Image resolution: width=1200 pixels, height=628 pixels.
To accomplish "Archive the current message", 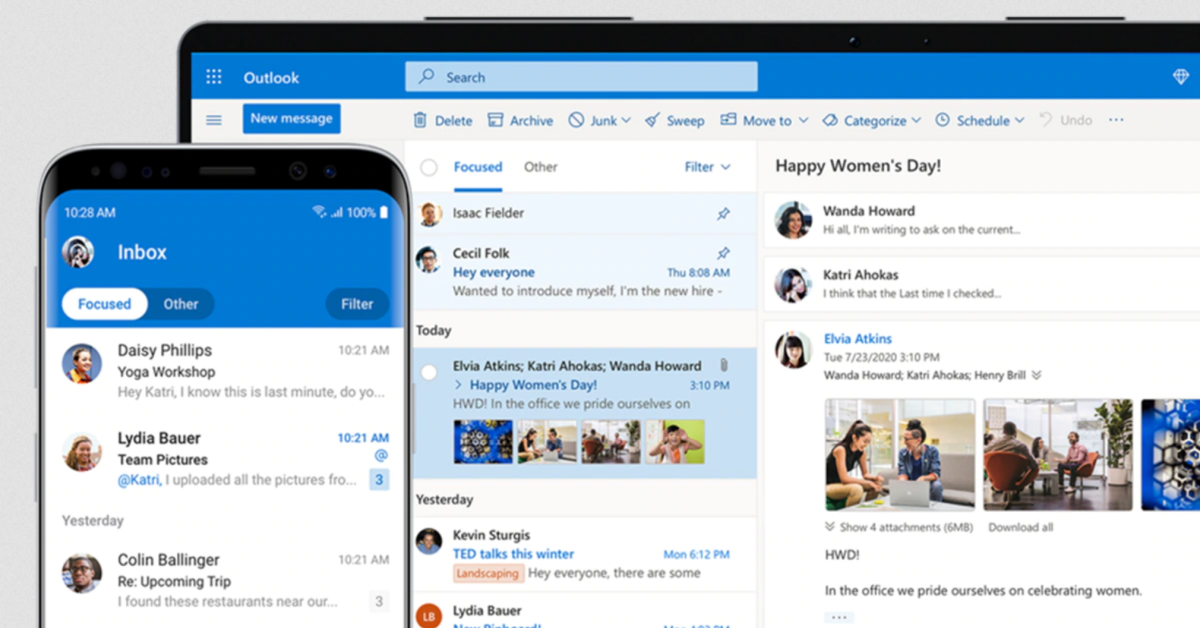I will coord(520,120).
